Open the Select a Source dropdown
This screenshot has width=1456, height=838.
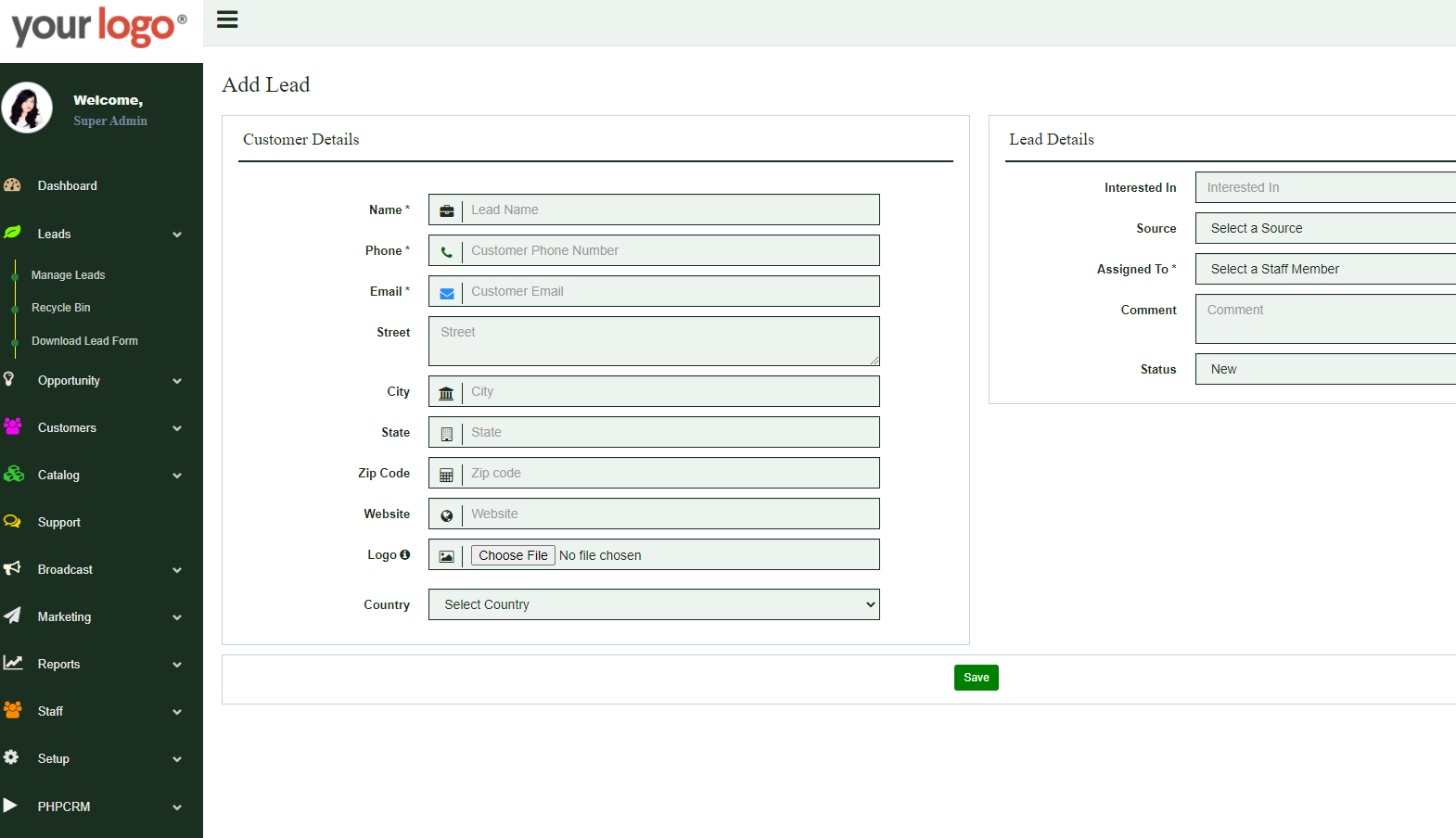pos(1325,228)
